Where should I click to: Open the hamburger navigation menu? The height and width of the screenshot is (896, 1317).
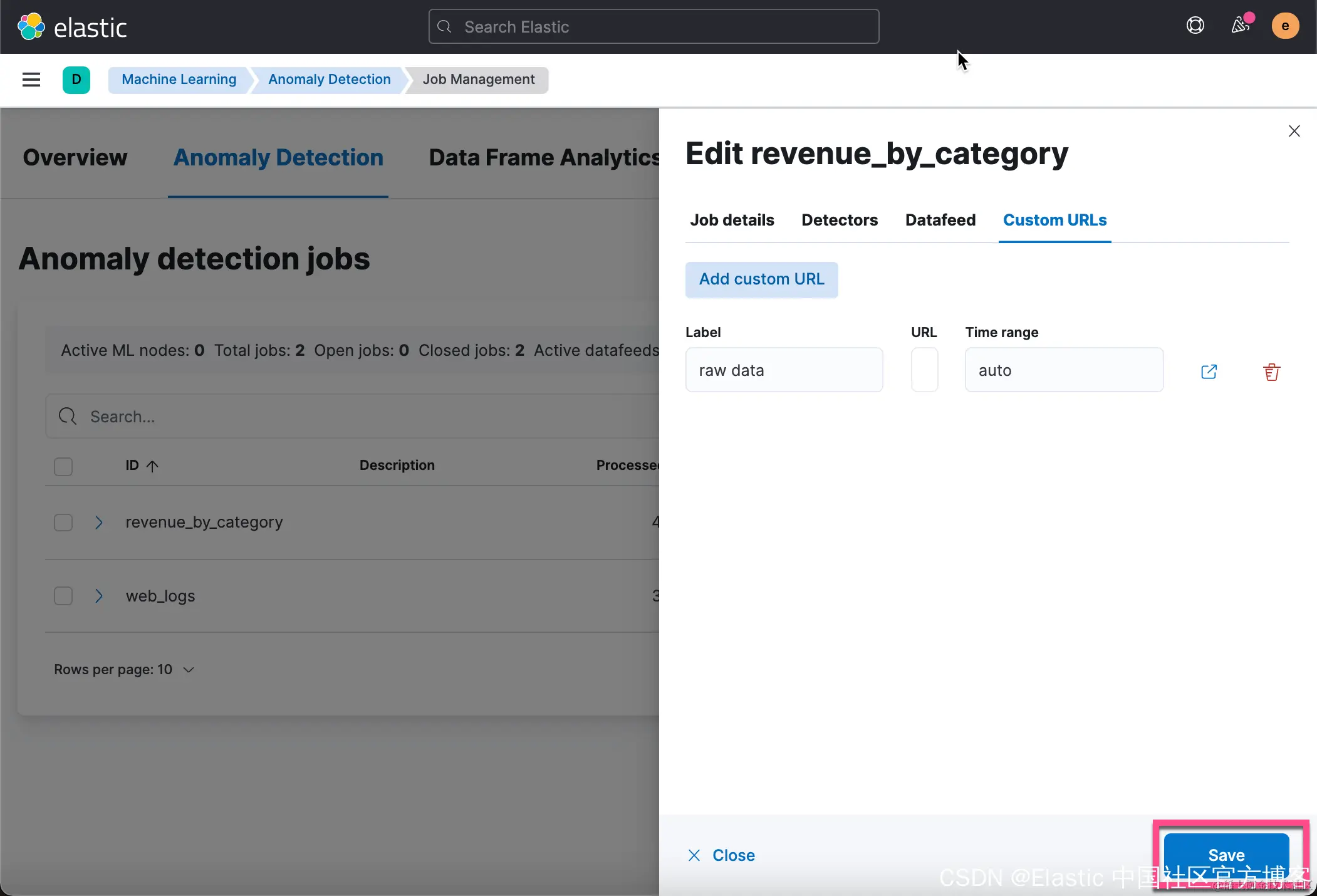tap(31, 80)
